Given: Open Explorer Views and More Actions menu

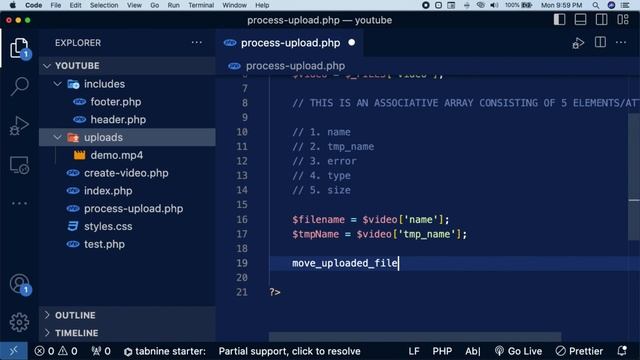Looking at the screenshot, I should point(197,42).
